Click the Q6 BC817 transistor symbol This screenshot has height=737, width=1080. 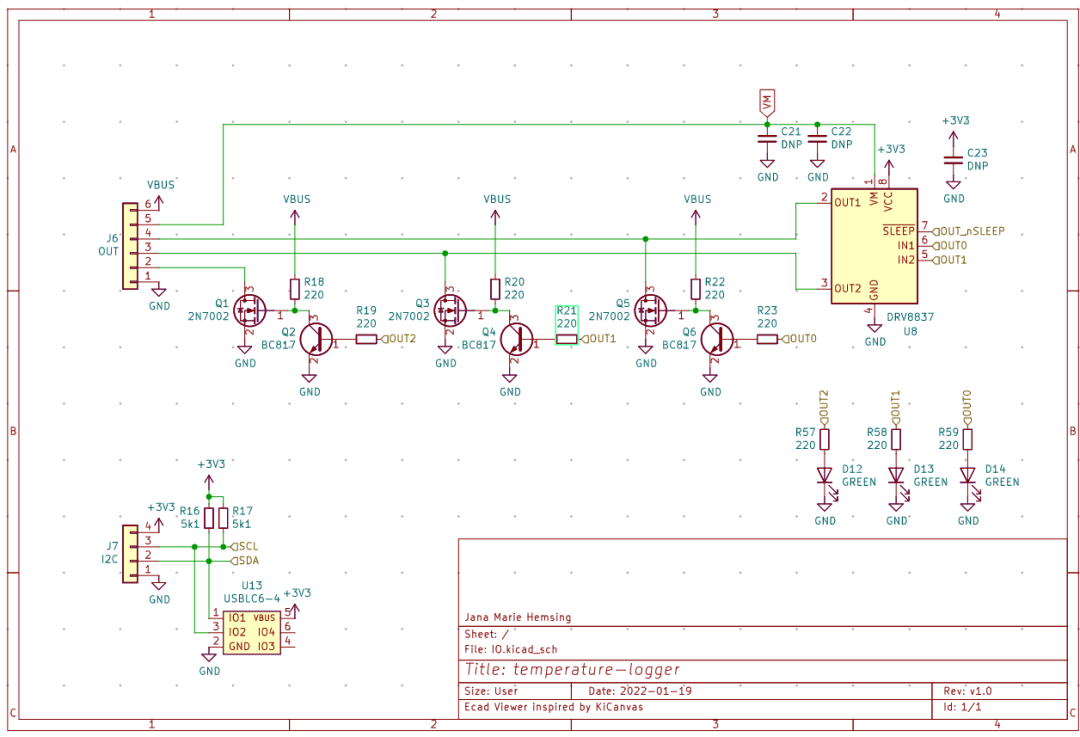pos(717,339)
